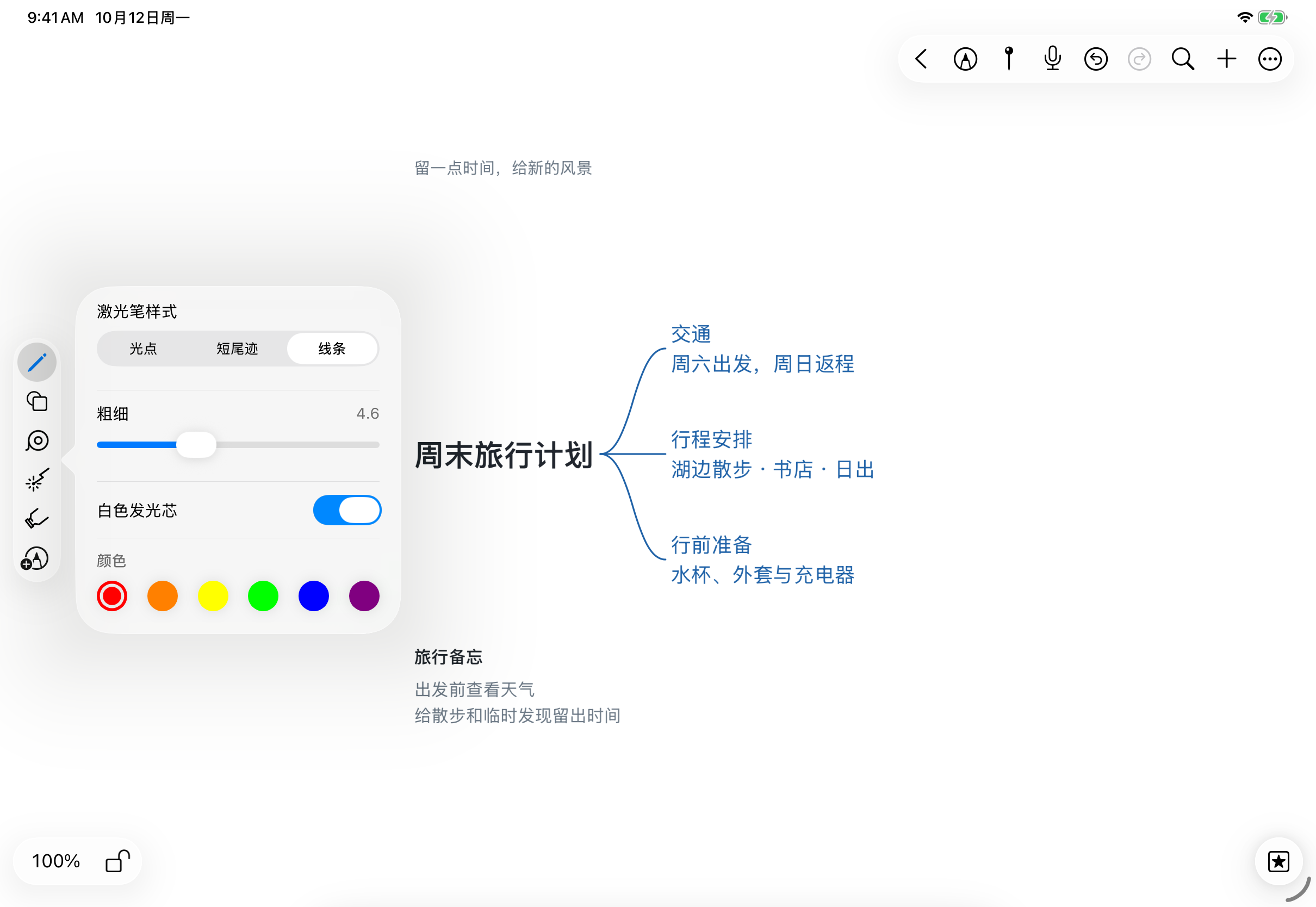Check the battery indicator in status bar
Screen dimensions: 1316x907
[x=1272, y=17]
